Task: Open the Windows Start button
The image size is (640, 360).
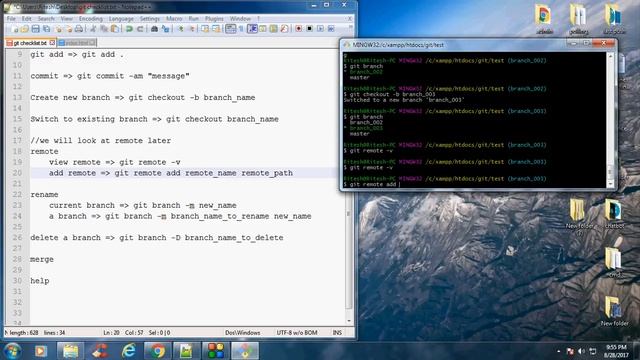Action: tap(13, 351)
